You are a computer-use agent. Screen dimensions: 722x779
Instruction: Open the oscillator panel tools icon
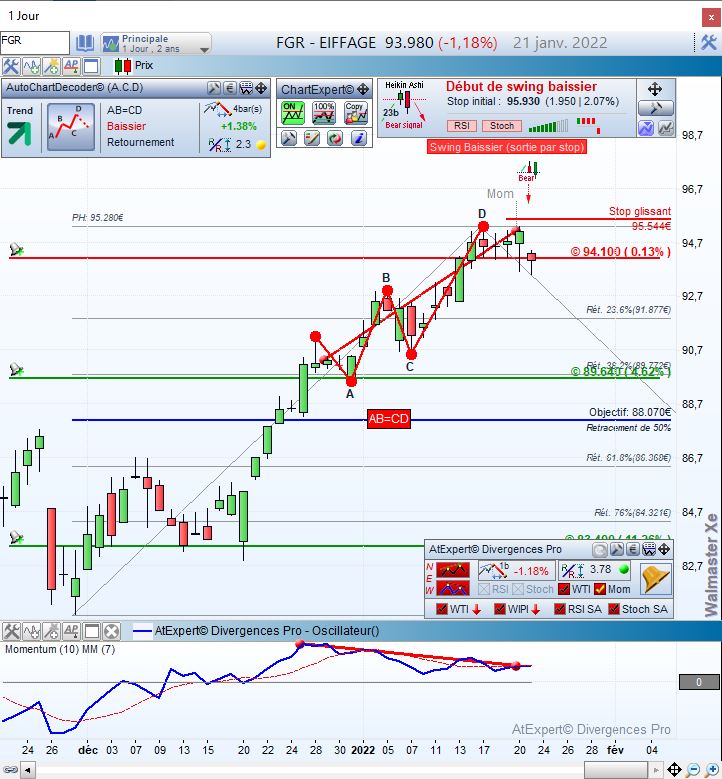(x=11, y=631)
